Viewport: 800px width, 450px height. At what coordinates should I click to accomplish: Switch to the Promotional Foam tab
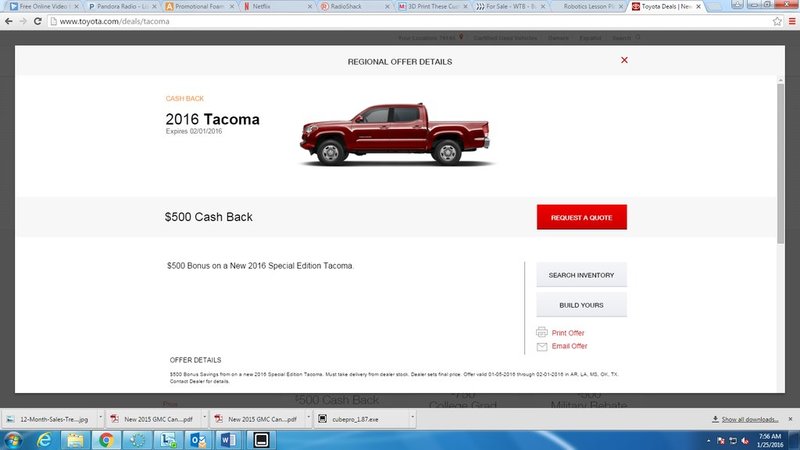(199, 7)
